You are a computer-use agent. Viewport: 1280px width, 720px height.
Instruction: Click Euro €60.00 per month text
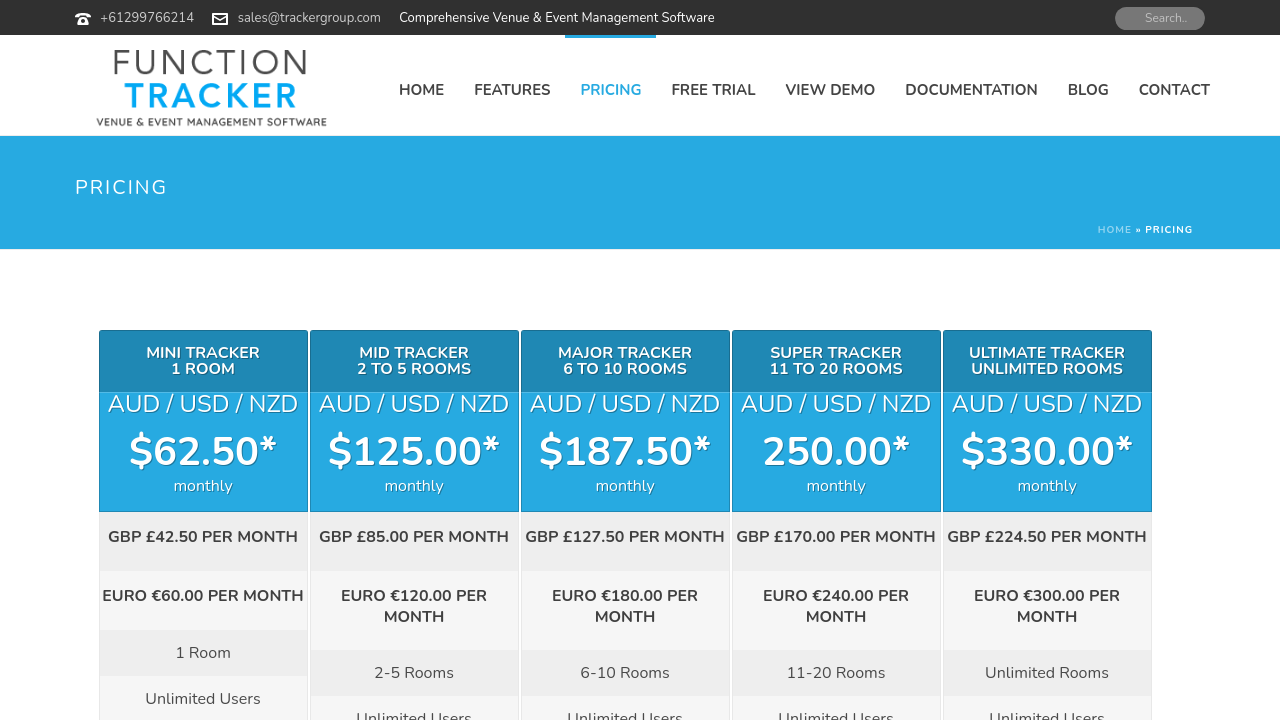tap(203, 596)
